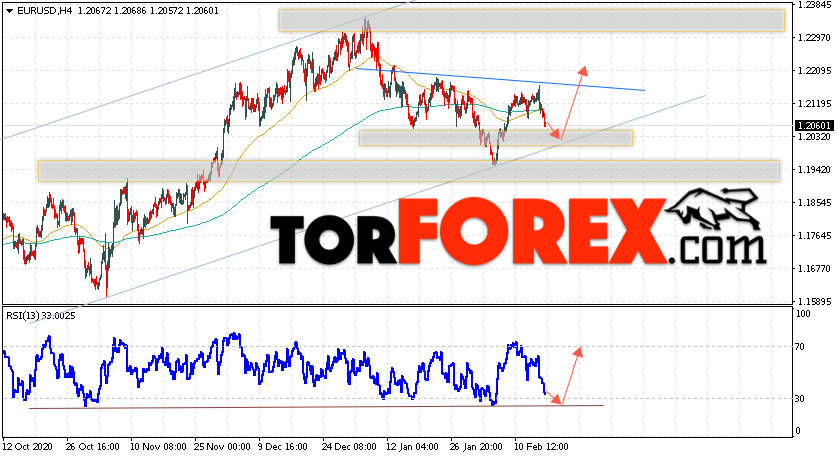Click price scale value 1.16770
838x458 pixels.
pos(815,269)
